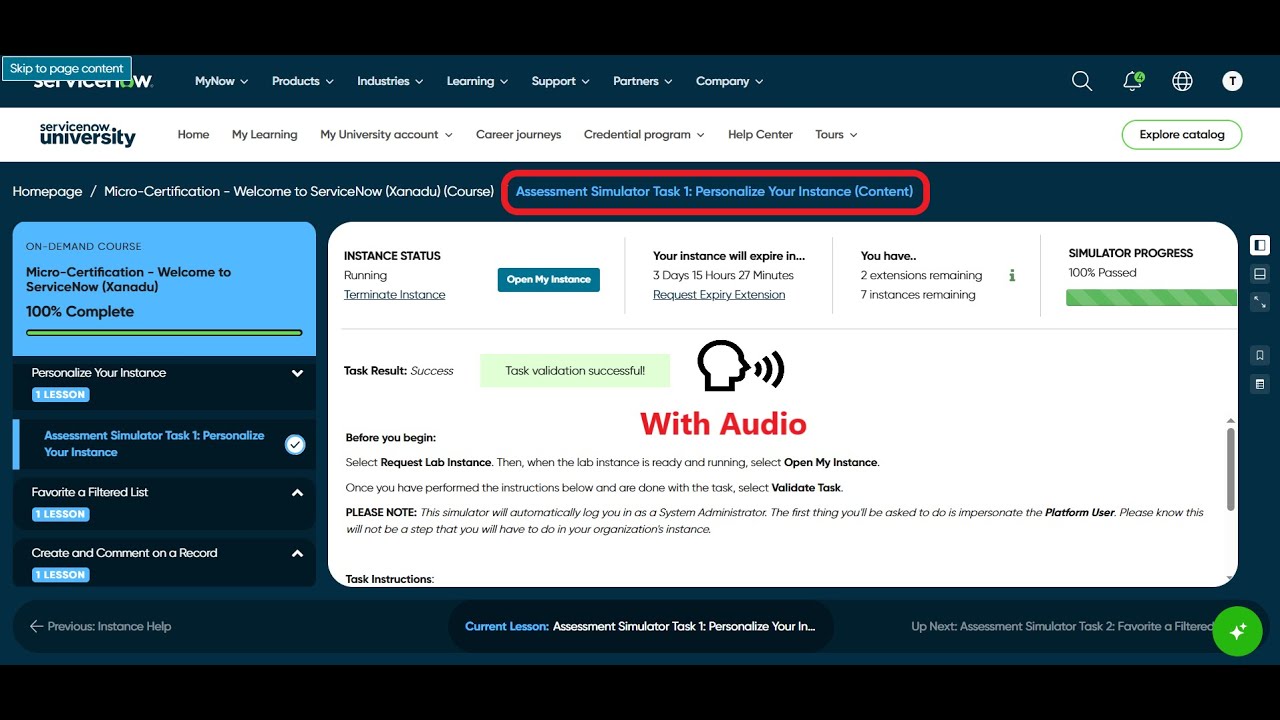Image resolution: width=1280 pixels, height=720 pixels.
Task: Click Request Expiry Extension link
Action: tap(719, 294)
